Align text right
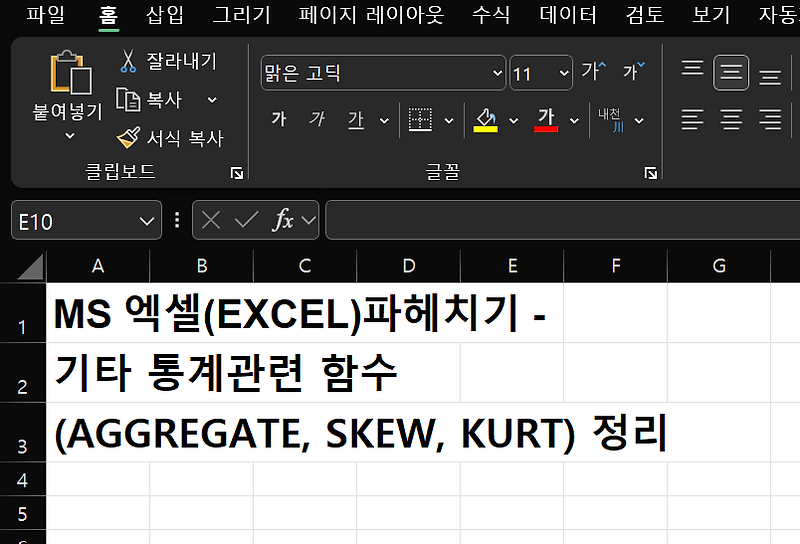 770,119
